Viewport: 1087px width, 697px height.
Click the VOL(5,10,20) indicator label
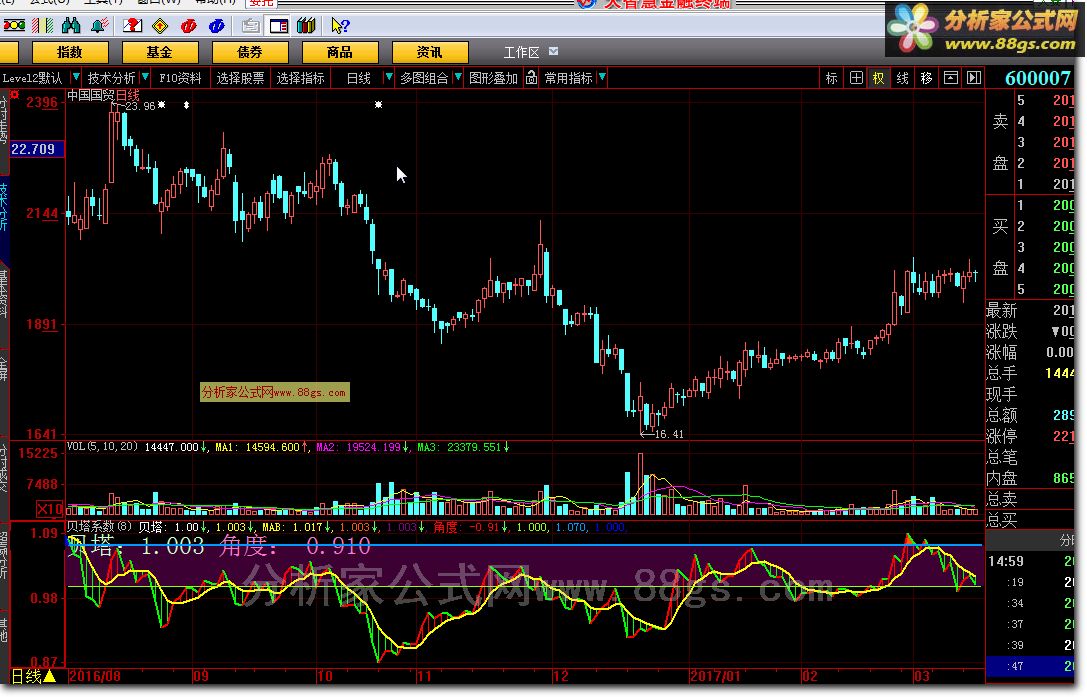[102, 447]
